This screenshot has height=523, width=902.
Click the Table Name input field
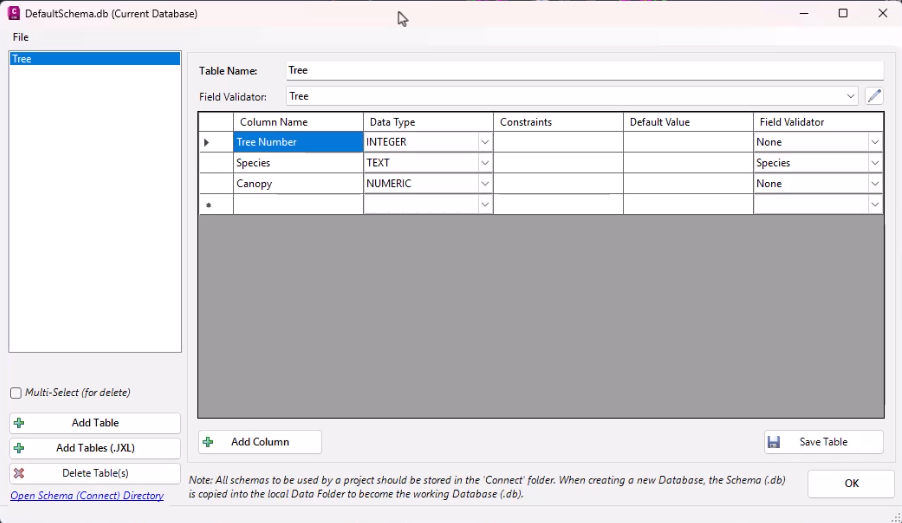(x=584, y=71)
